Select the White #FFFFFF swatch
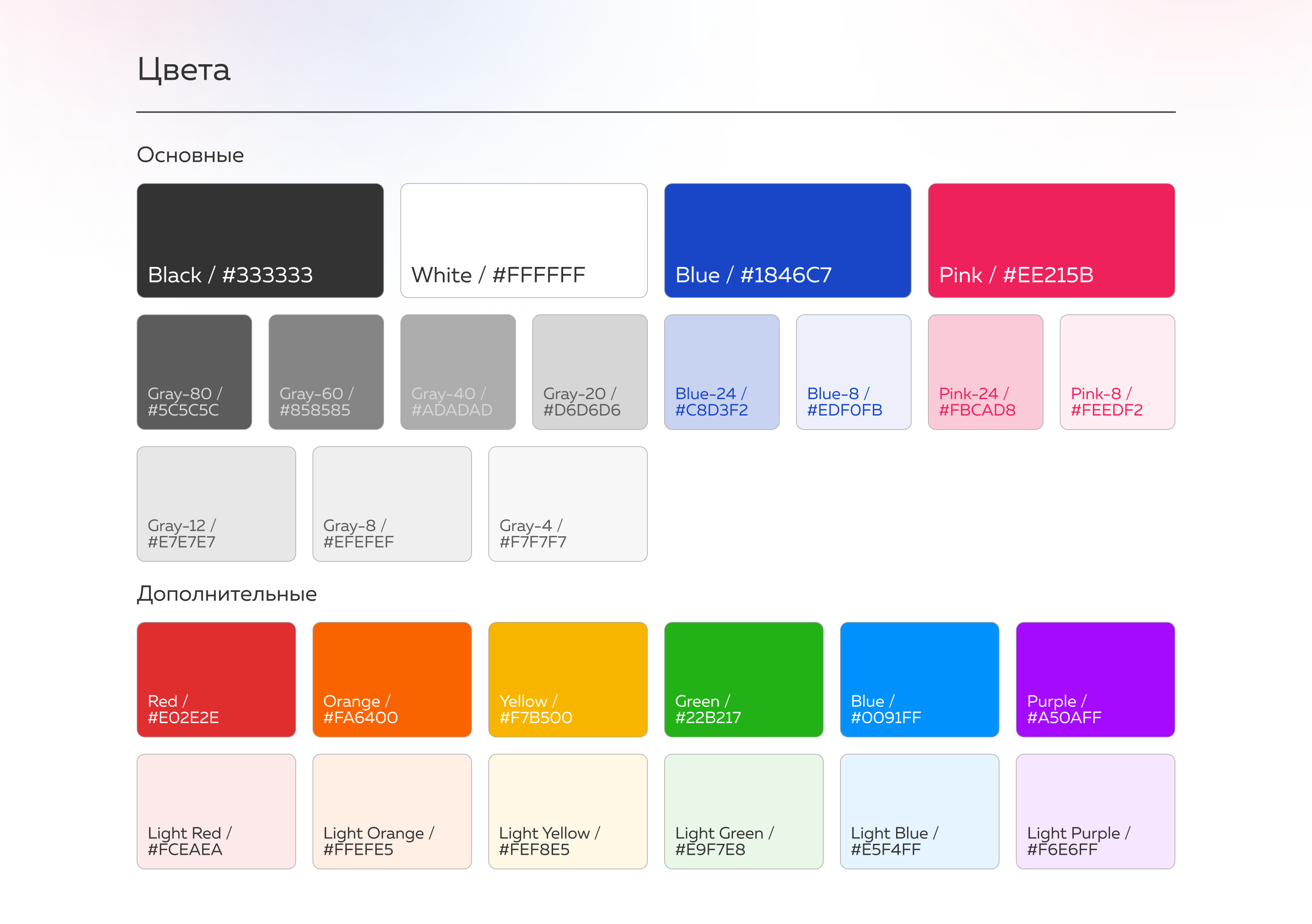 point(523,240)
